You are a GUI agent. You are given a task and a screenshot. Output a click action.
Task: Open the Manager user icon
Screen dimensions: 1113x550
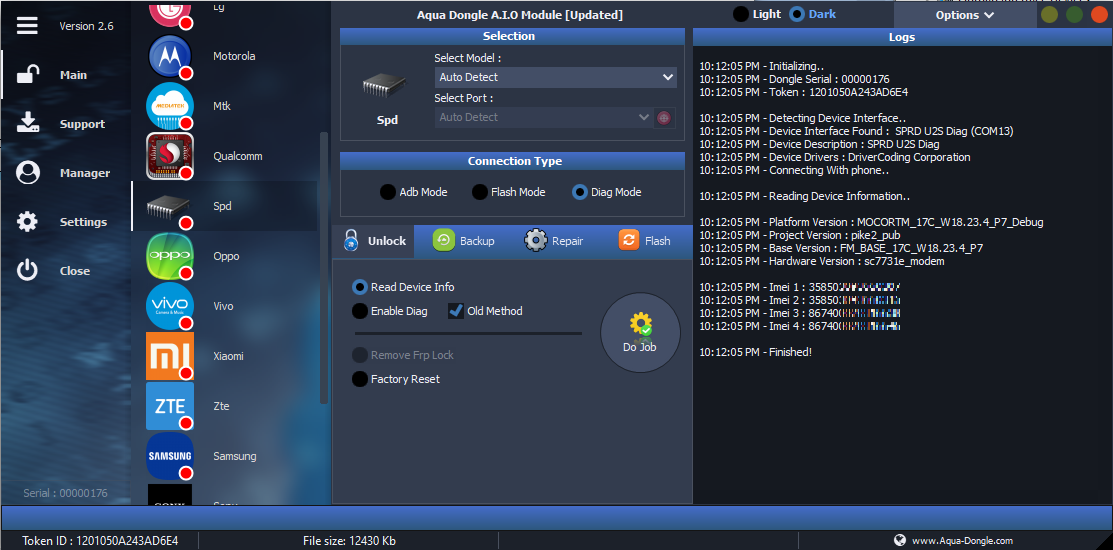point(28,172)
